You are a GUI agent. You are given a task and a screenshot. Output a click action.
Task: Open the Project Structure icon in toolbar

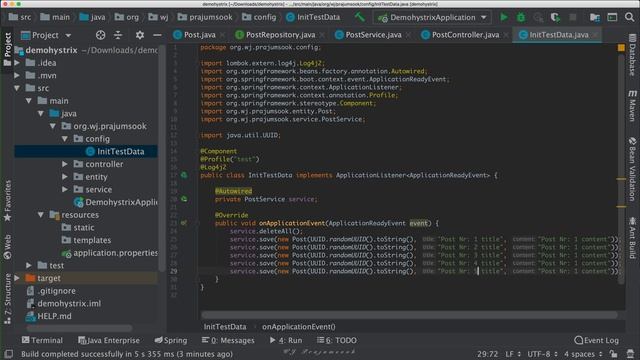595,17
